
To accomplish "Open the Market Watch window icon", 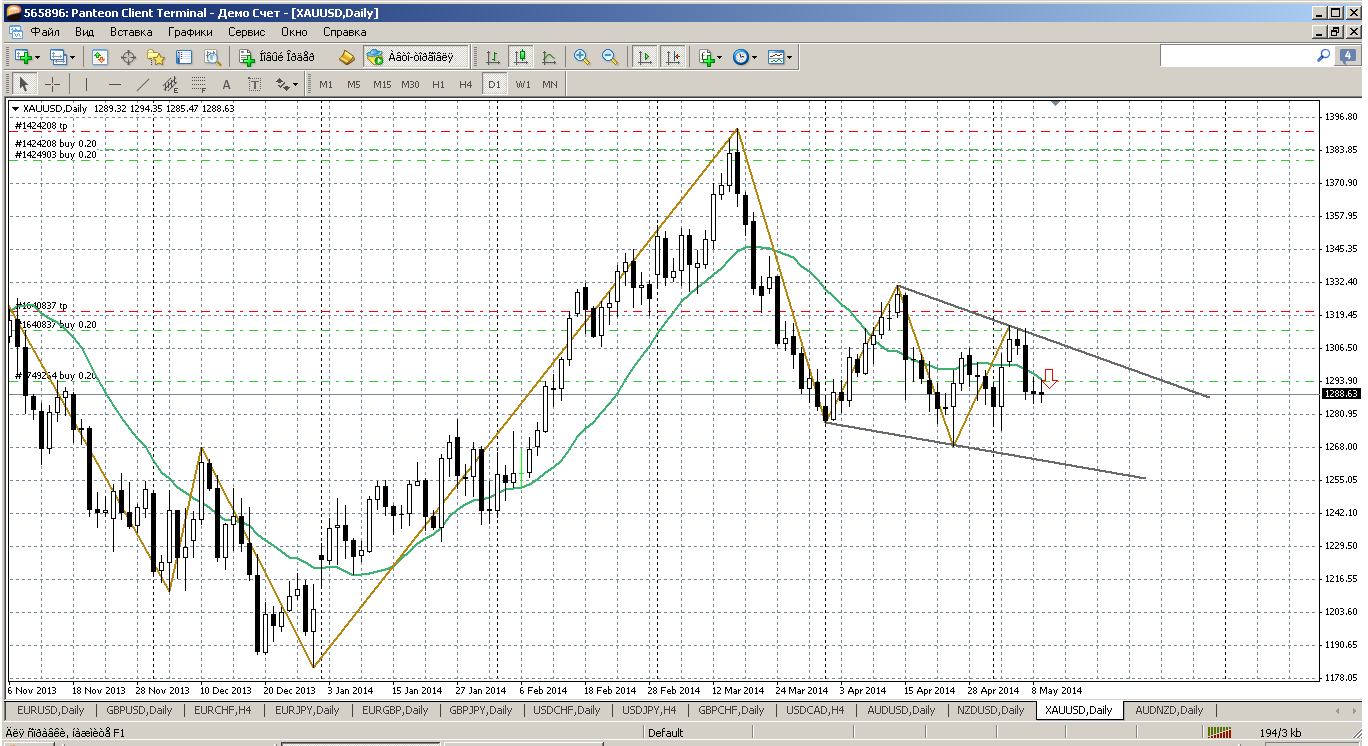I will pyautogui.click(x=100, y=58).
